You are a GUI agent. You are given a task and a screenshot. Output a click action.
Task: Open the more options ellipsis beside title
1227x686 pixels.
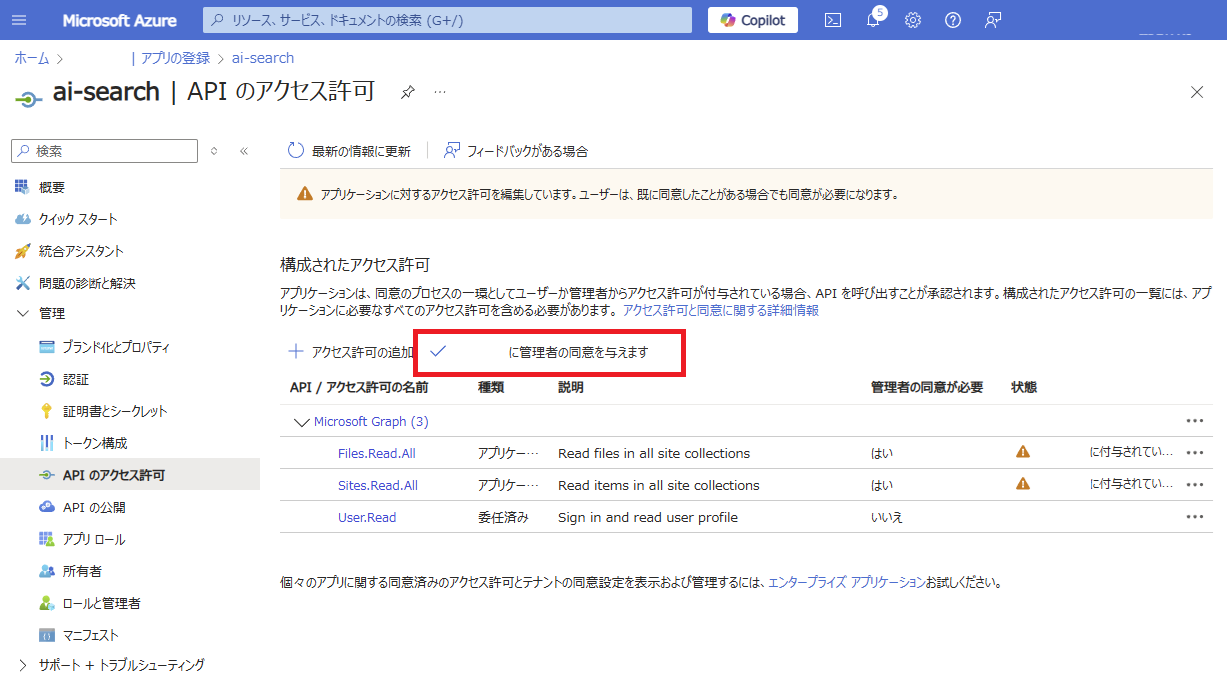point(439,92)
